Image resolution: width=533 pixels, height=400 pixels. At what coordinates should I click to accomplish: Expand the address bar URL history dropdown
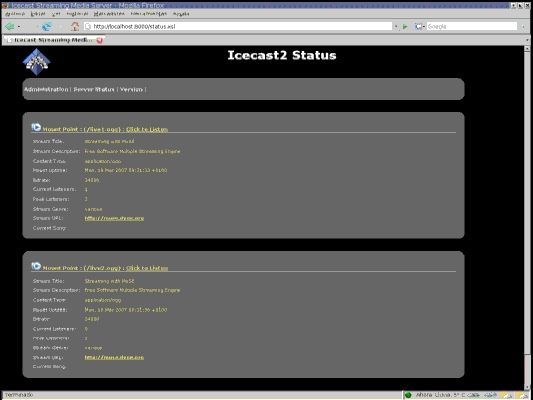pos(396,26)
